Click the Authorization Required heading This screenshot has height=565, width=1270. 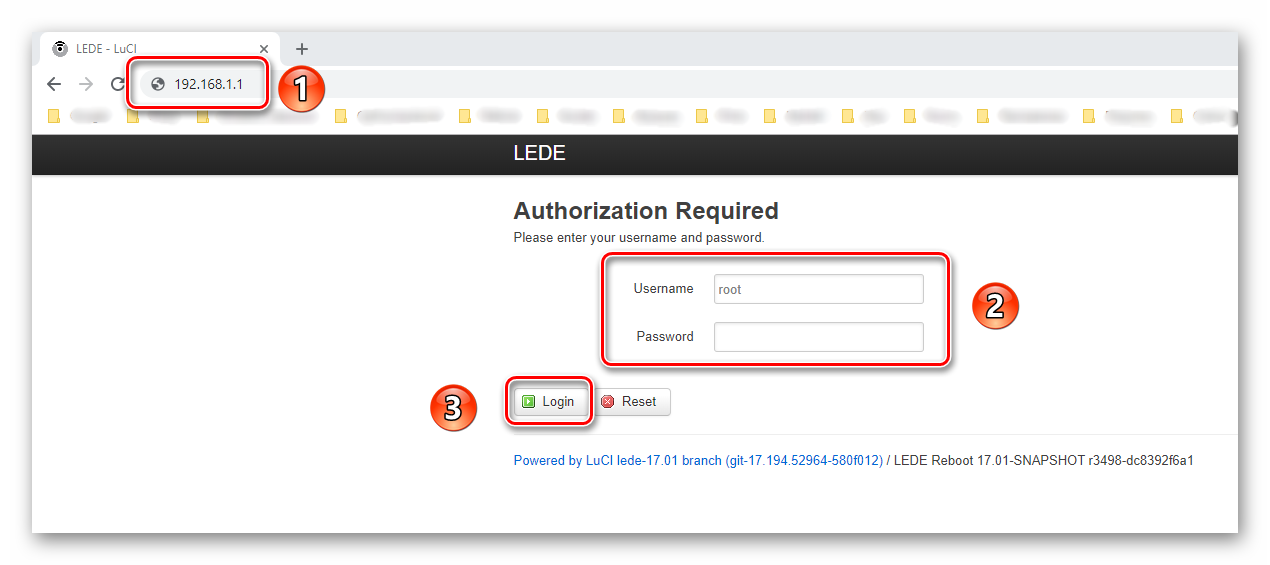coord(645,211)
